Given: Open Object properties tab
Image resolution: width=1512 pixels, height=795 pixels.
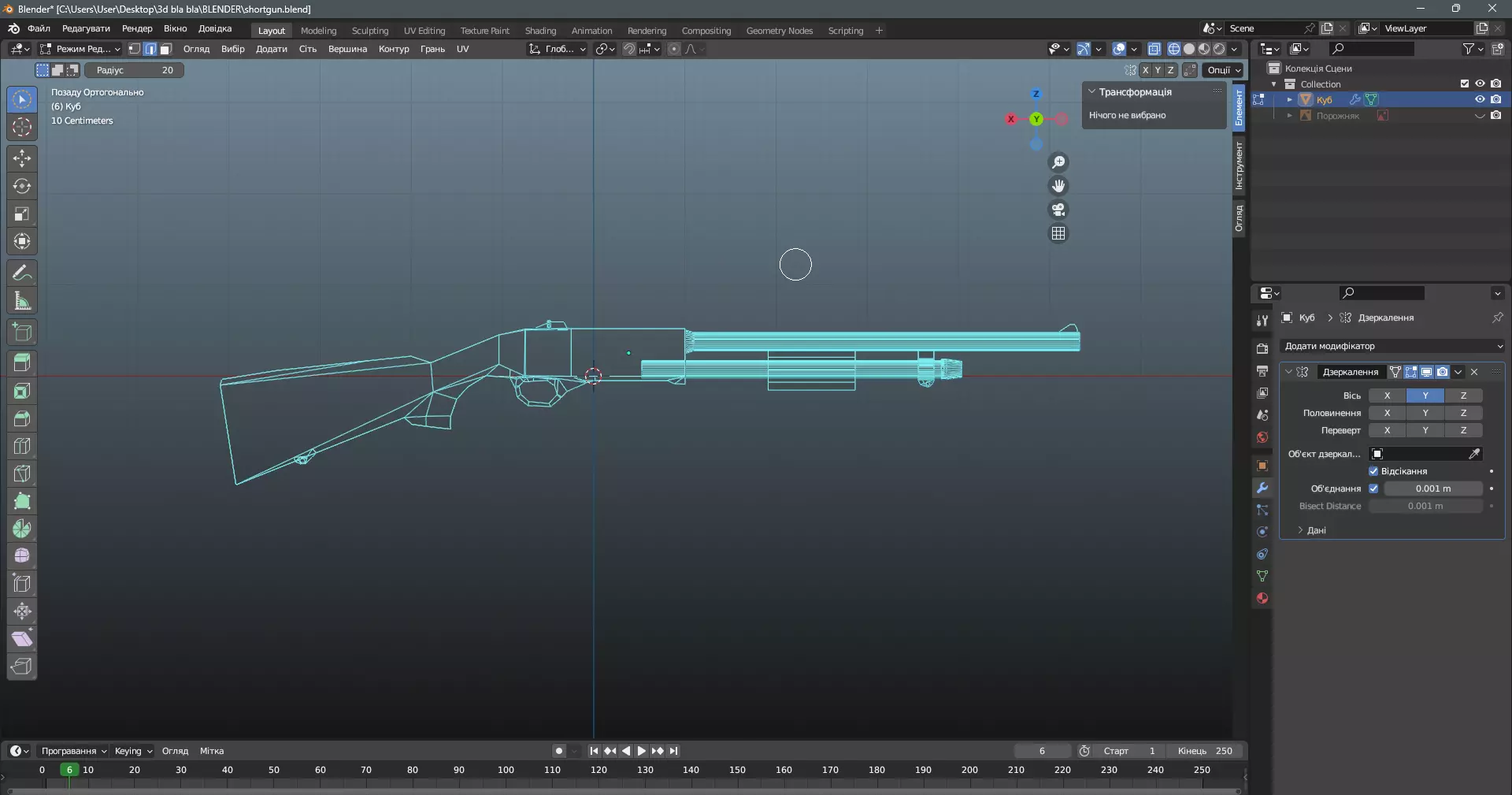Looking at the screenshot, I should tap(1262, 466).
